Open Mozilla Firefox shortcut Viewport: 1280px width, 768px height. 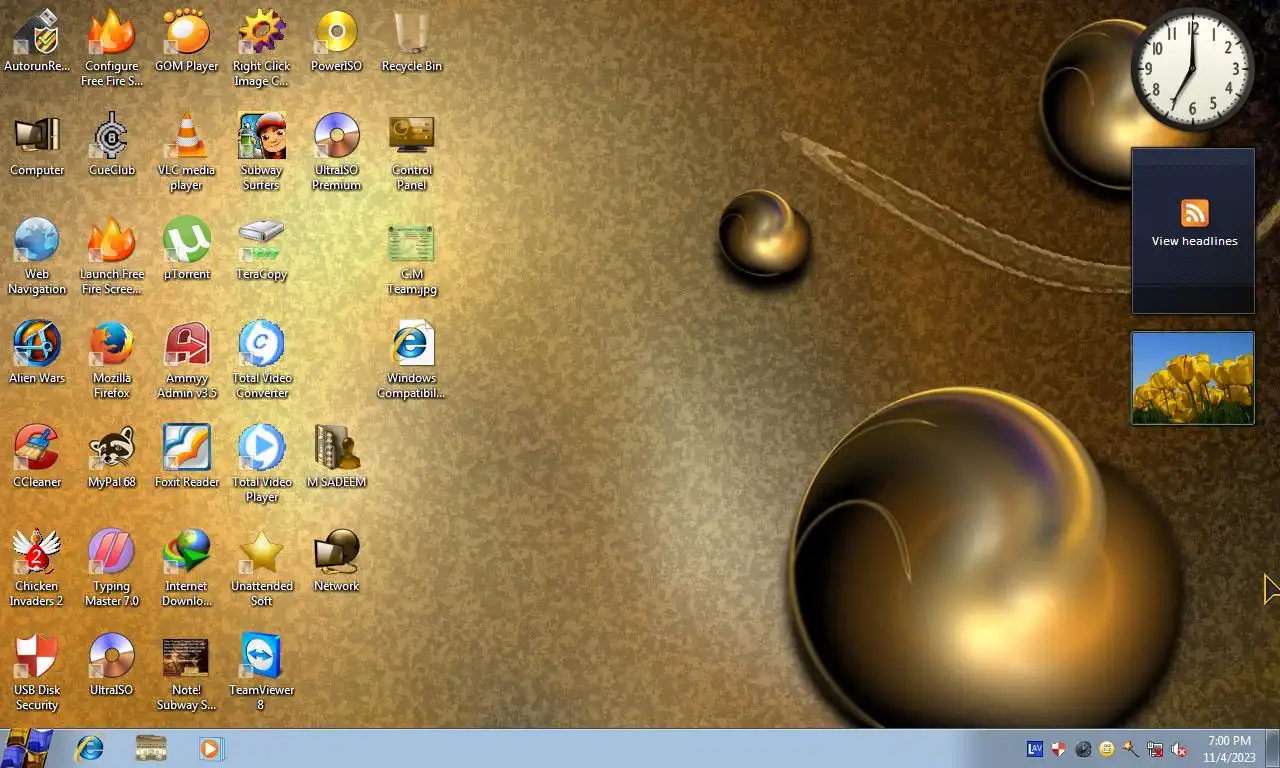click(112, 360)
